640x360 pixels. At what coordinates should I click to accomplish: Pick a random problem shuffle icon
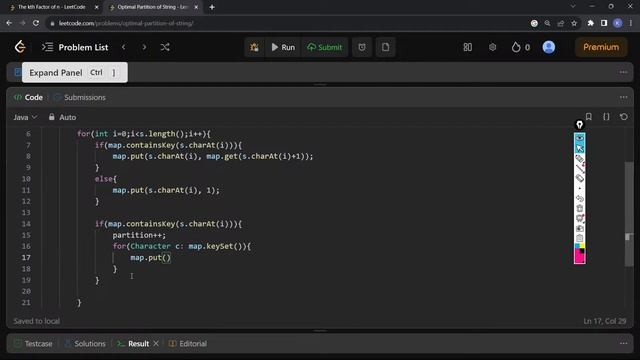tap(165, 47)
